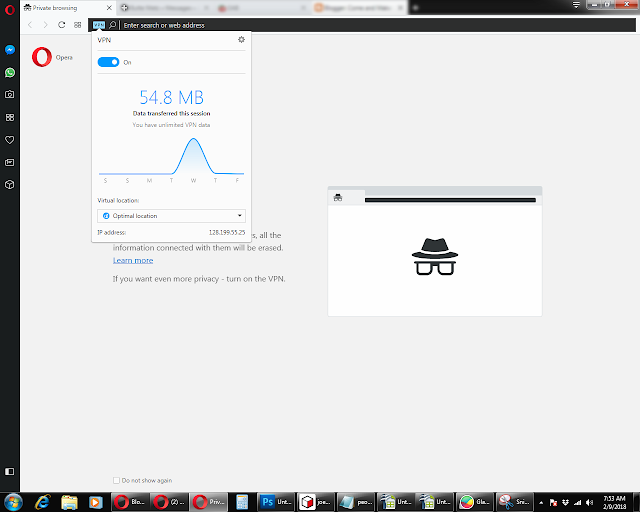Click the VPN badge in address bar
The height and width of the screenshot is (512, 640).
99,25
